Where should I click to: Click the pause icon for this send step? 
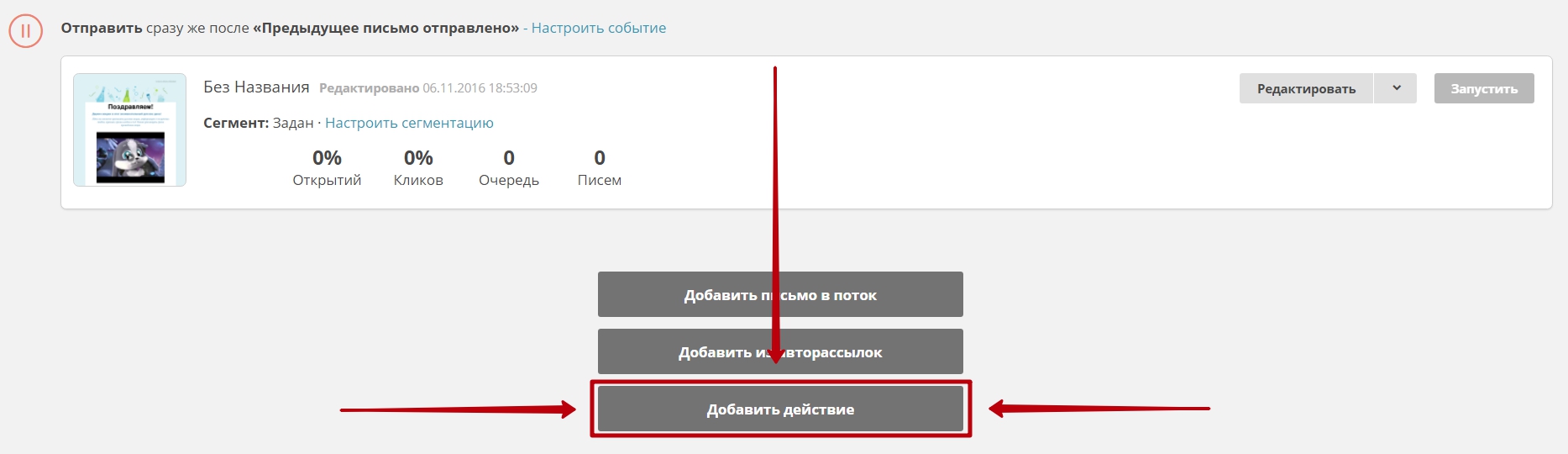25,31
